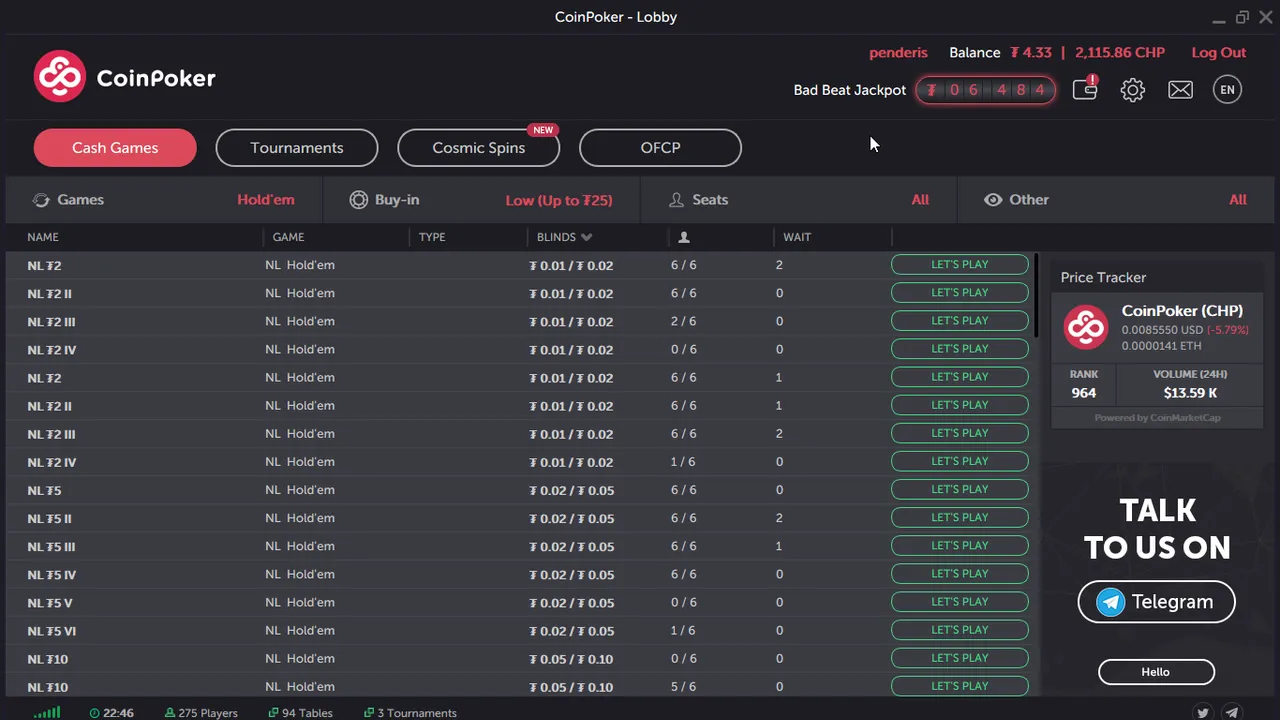1280x720 pixels.
Task: Click the connection signal bars icon
Action: [46, 713]
